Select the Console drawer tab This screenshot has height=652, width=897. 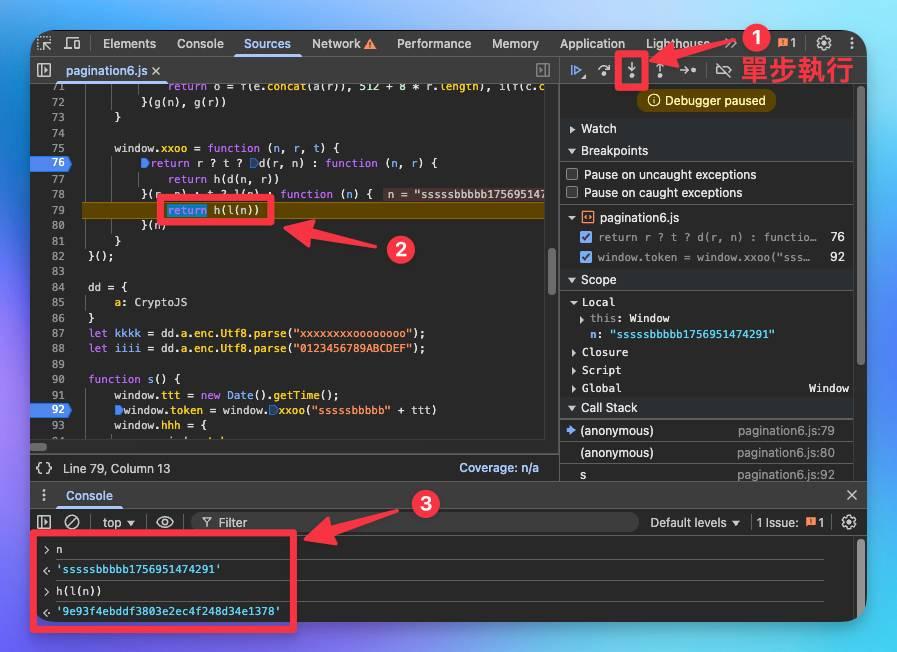(x=89, y=496)
